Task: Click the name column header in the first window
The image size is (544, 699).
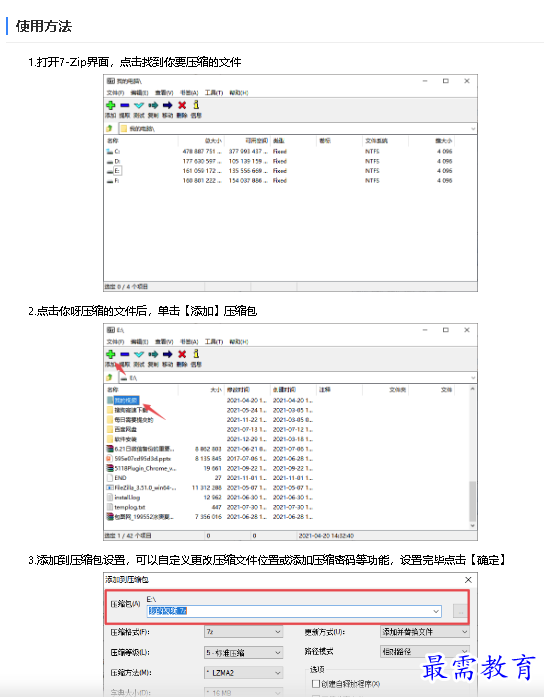Action: pos(141,141)
